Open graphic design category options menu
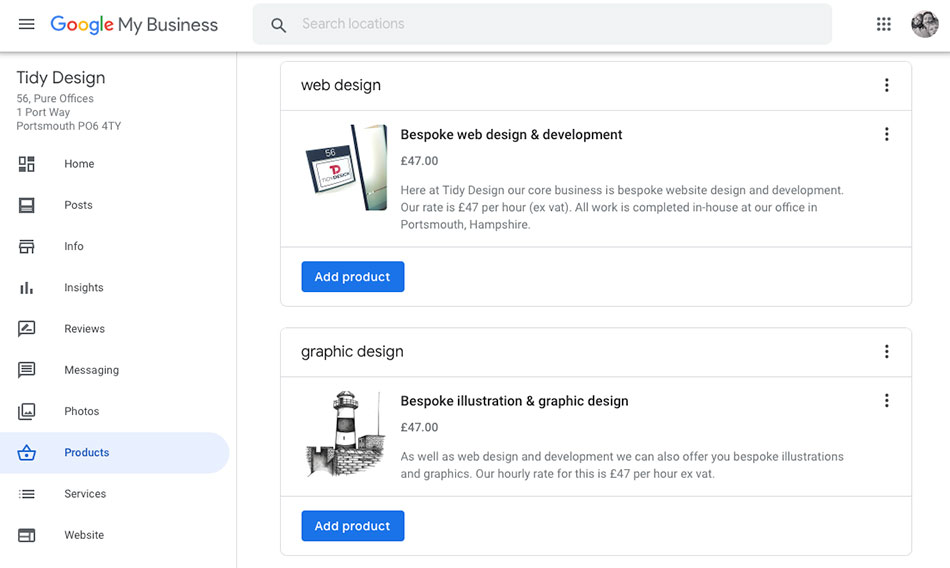Screen dimensions: 950x568 (886, 352)
